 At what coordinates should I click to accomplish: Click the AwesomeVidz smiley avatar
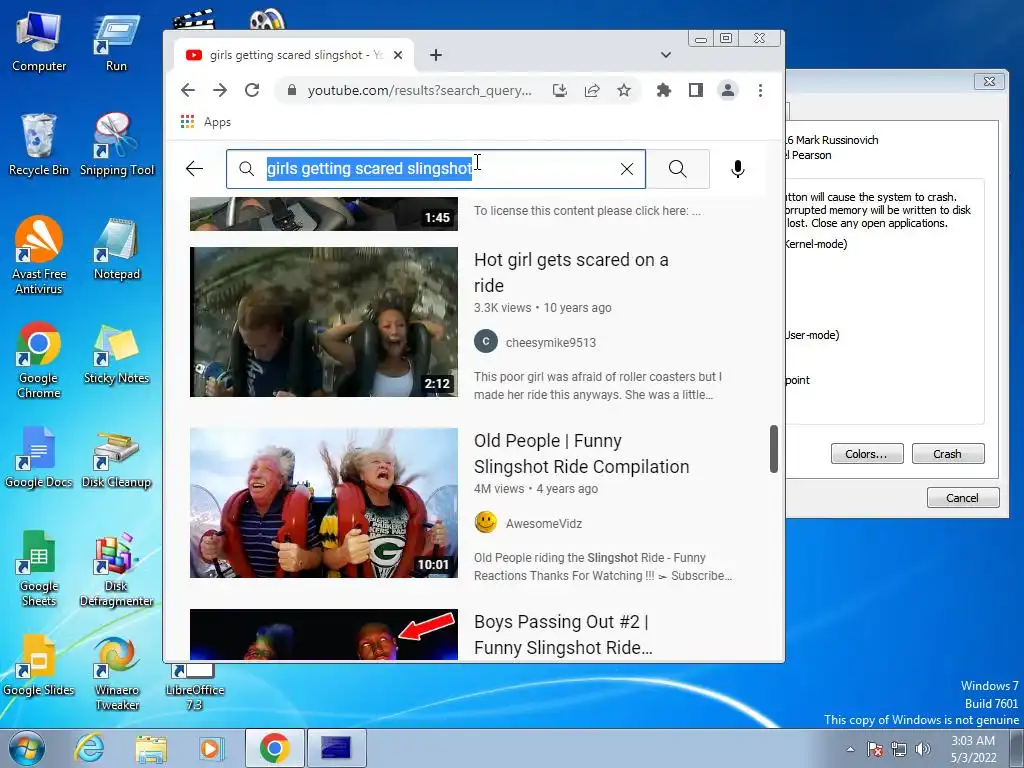click(486, 522)
